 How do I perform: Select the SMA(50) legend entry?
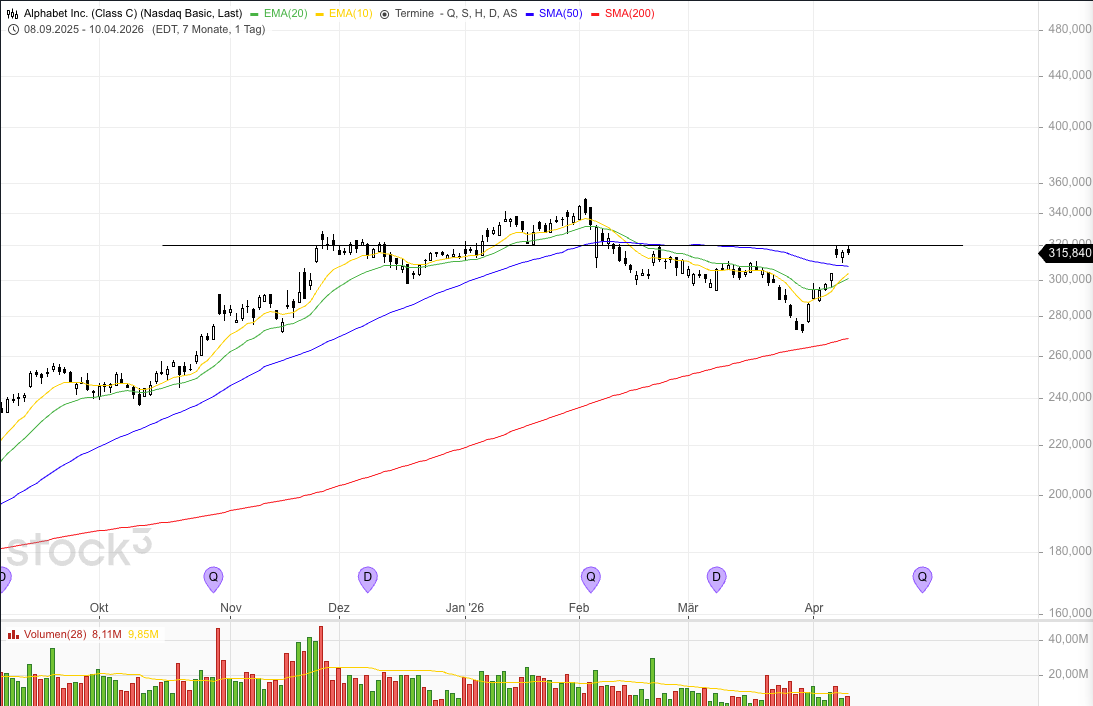pyautogui.click(x=554, y=13)
